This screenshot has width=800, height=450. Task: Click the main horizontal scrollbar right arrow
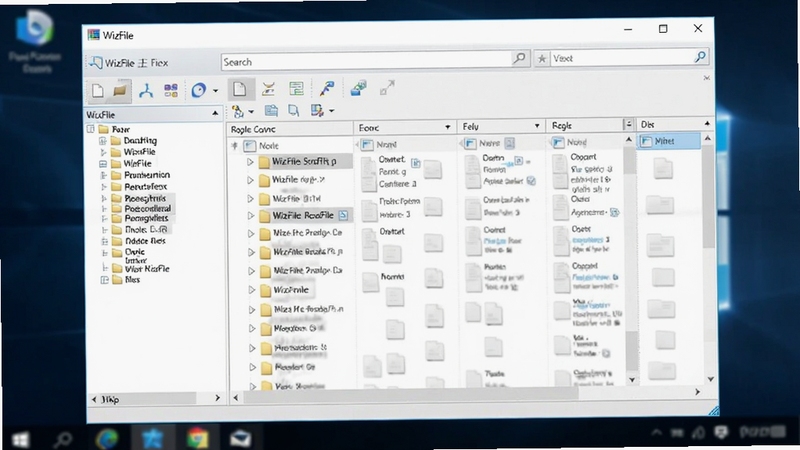697,392
